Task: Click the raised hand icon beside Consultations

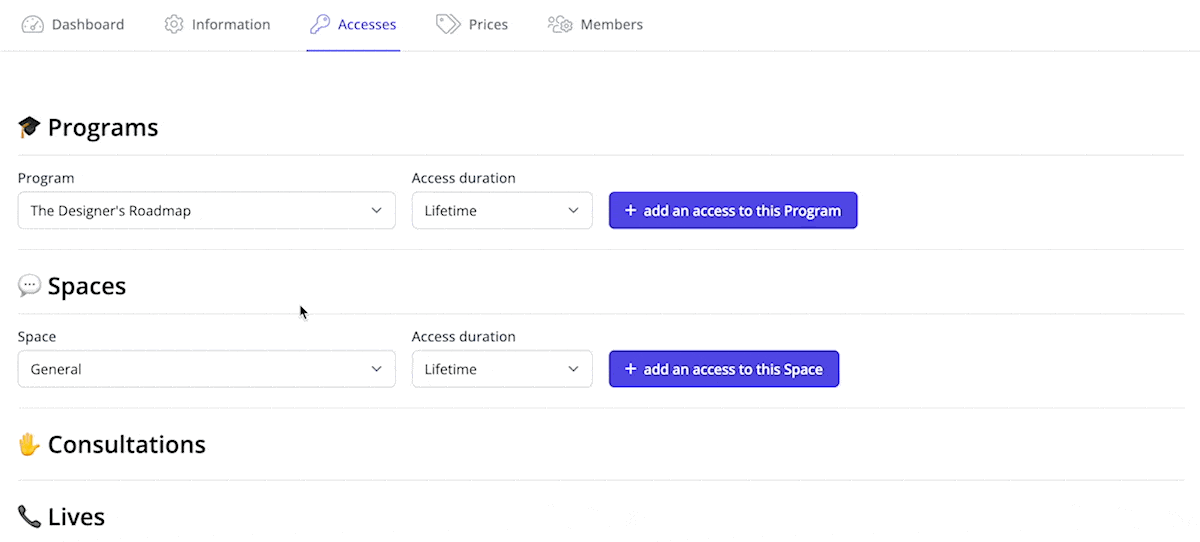Action: click(x=29, y=444)
